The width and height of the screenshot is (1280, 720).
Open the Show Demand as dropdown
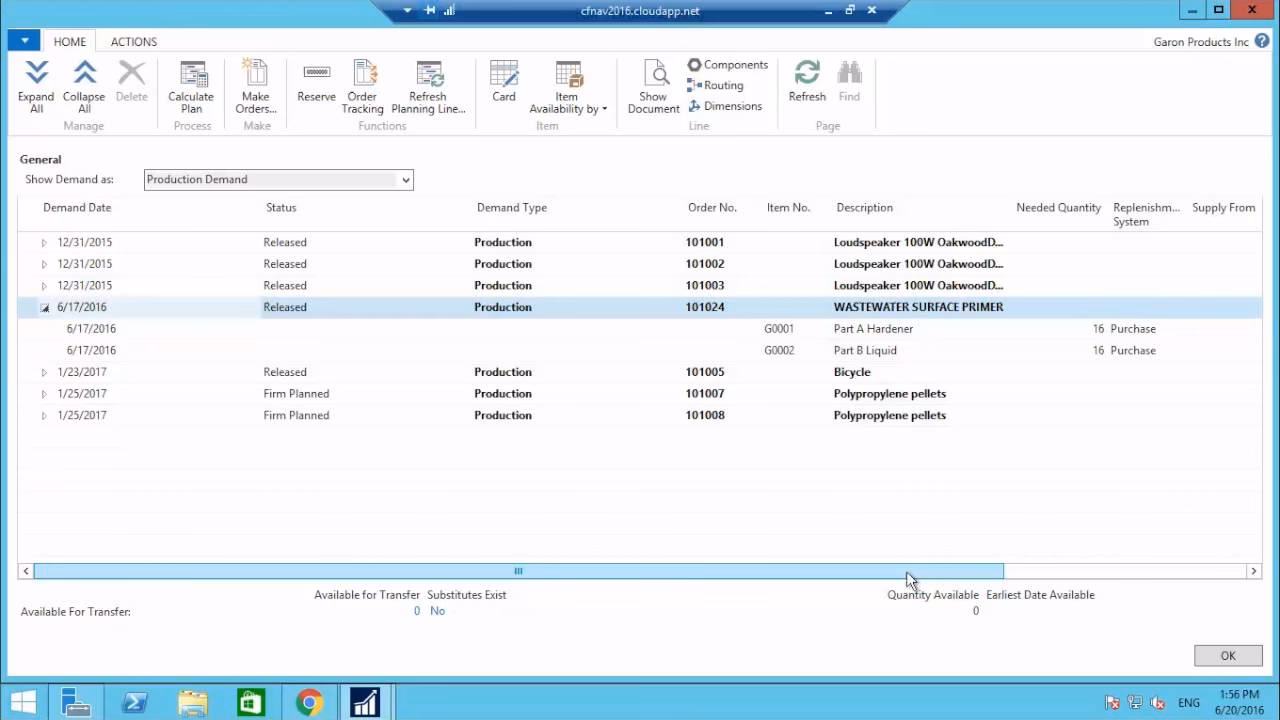click(x=405, y=179)
